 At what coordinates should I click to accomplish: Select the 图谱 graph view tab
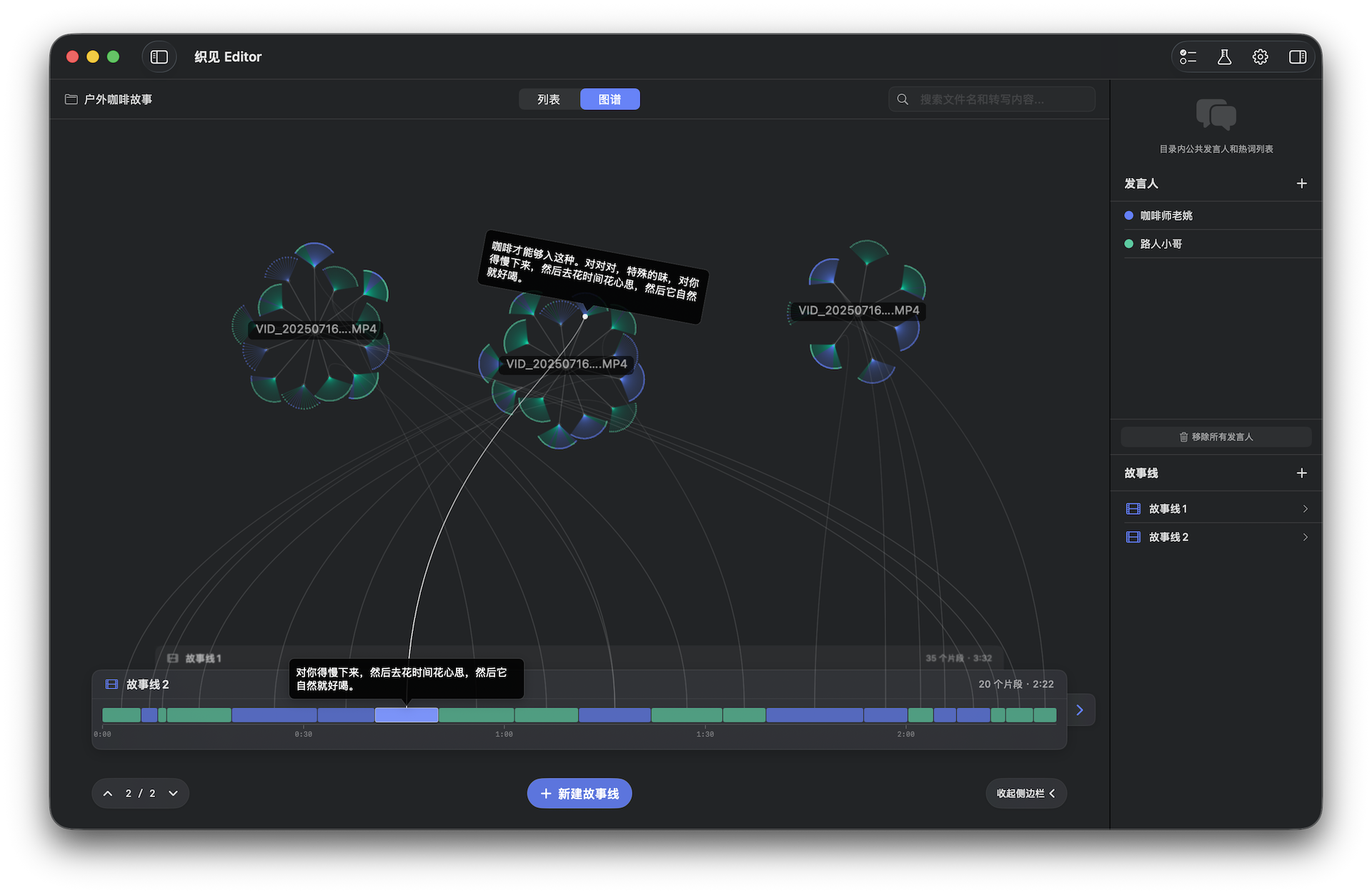(x=610, y=99)
